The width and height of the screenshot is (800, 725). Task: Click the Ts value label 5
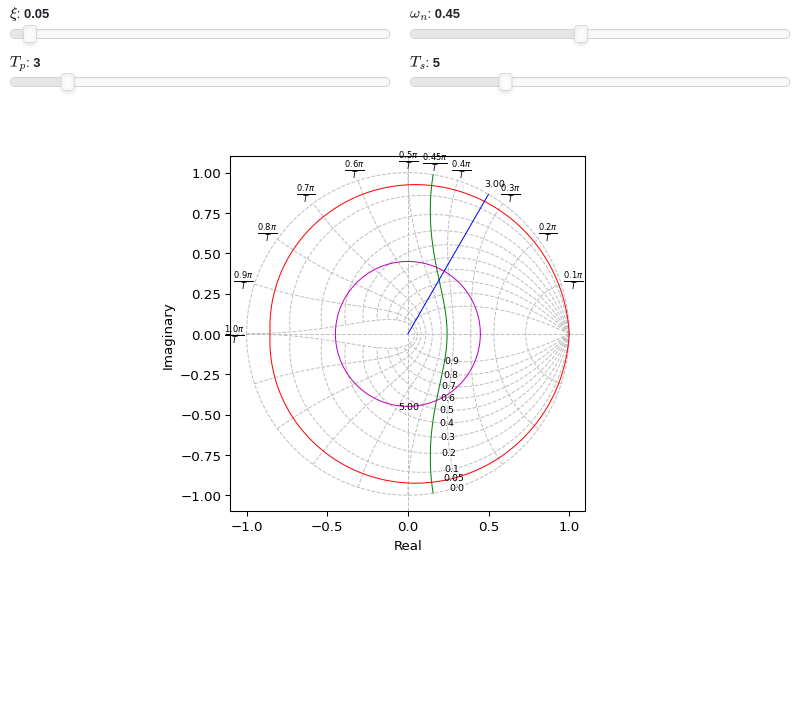[436, 63]
